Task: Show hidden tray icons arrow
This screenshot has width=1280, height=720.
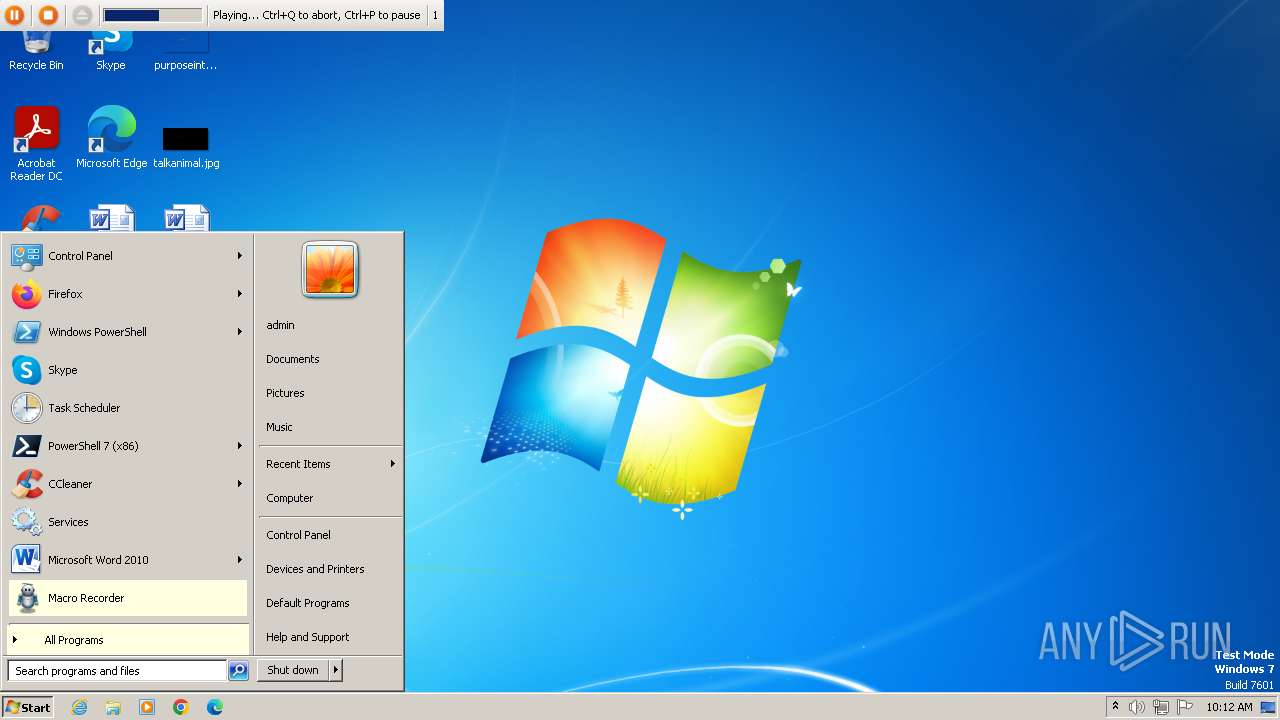Action: [x=1115, y=706]
